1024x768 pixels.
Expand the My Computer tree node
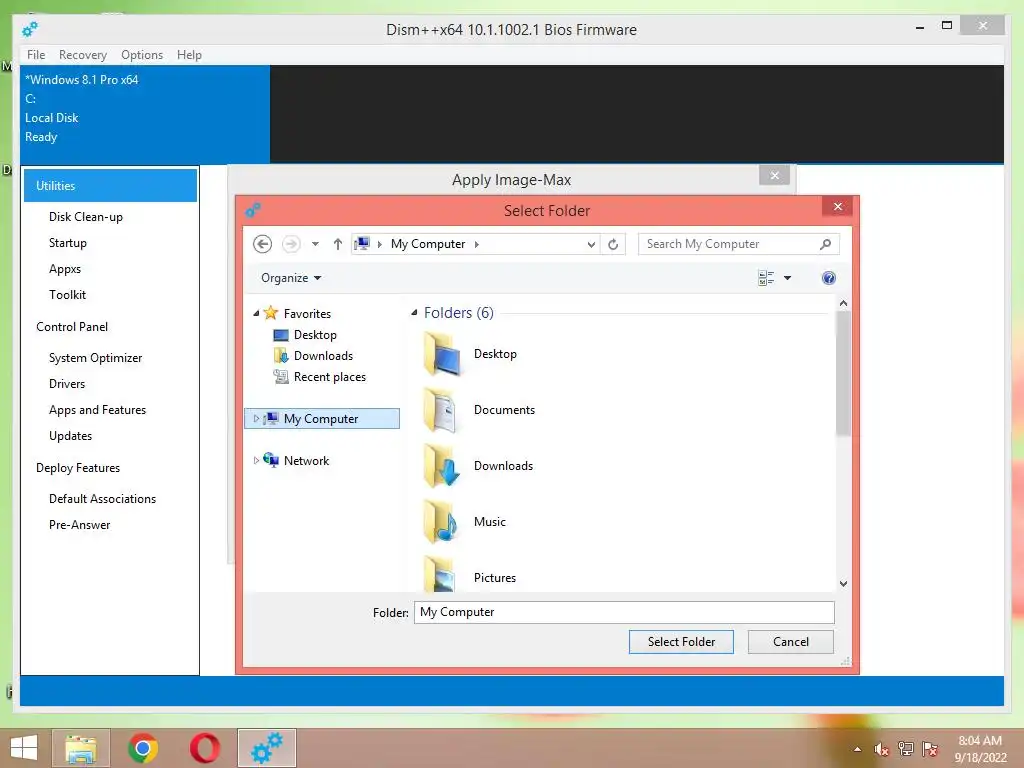pyautogui.click(x=256, y=419)
